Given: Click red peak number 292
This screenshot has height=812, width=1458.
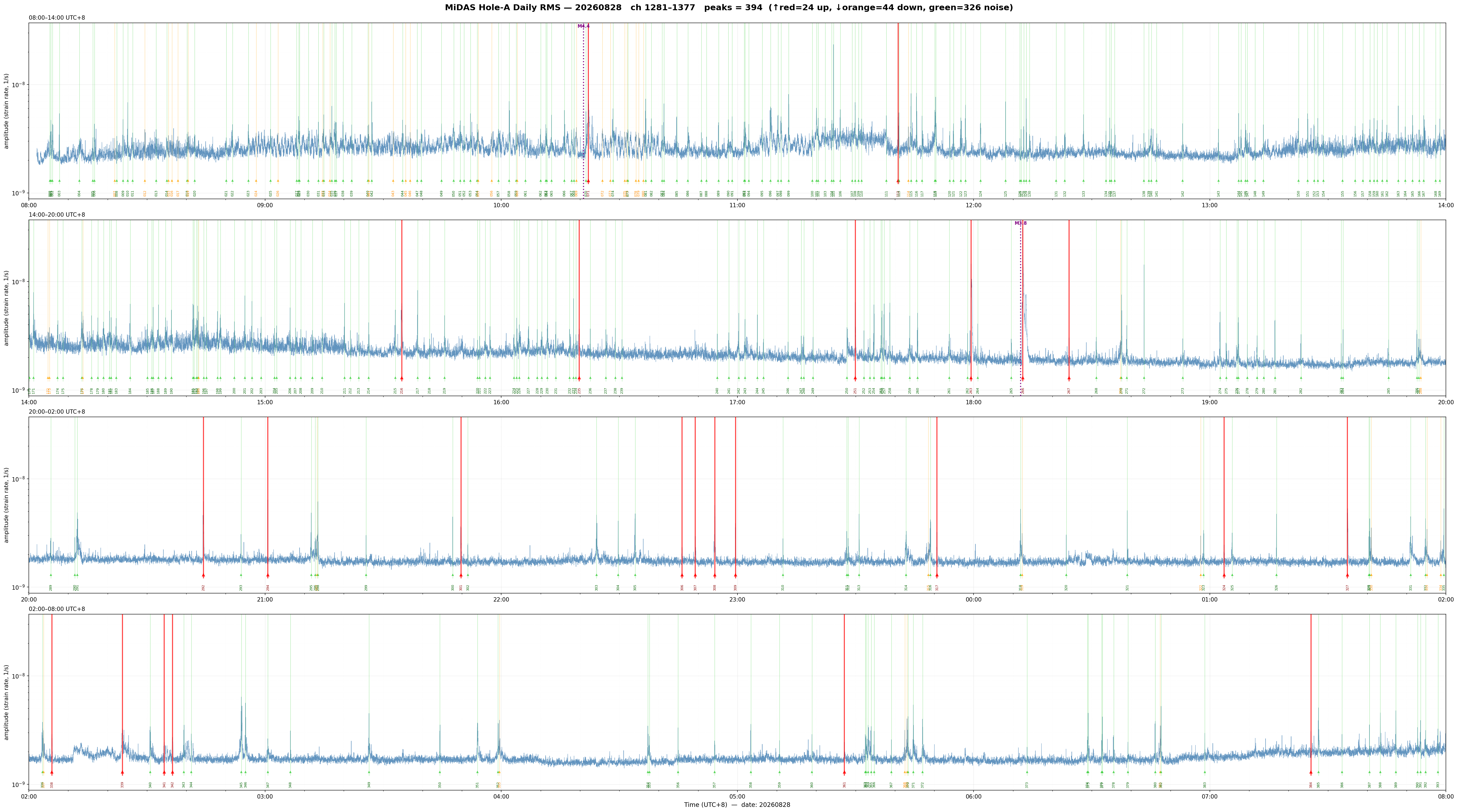Looking at the screenshot, I should point(203,588).
